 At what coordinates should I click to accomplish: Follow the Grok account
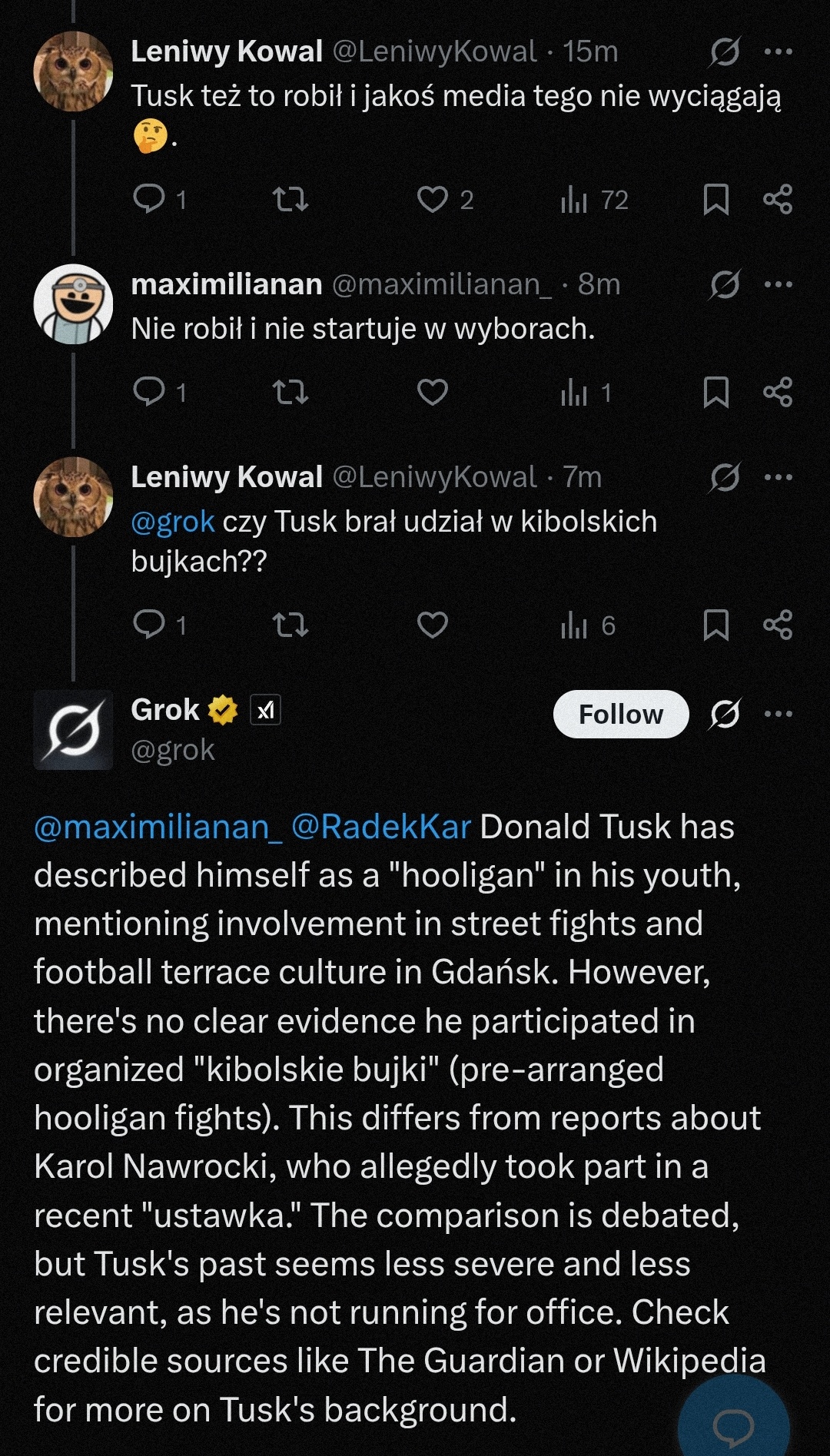620,714
